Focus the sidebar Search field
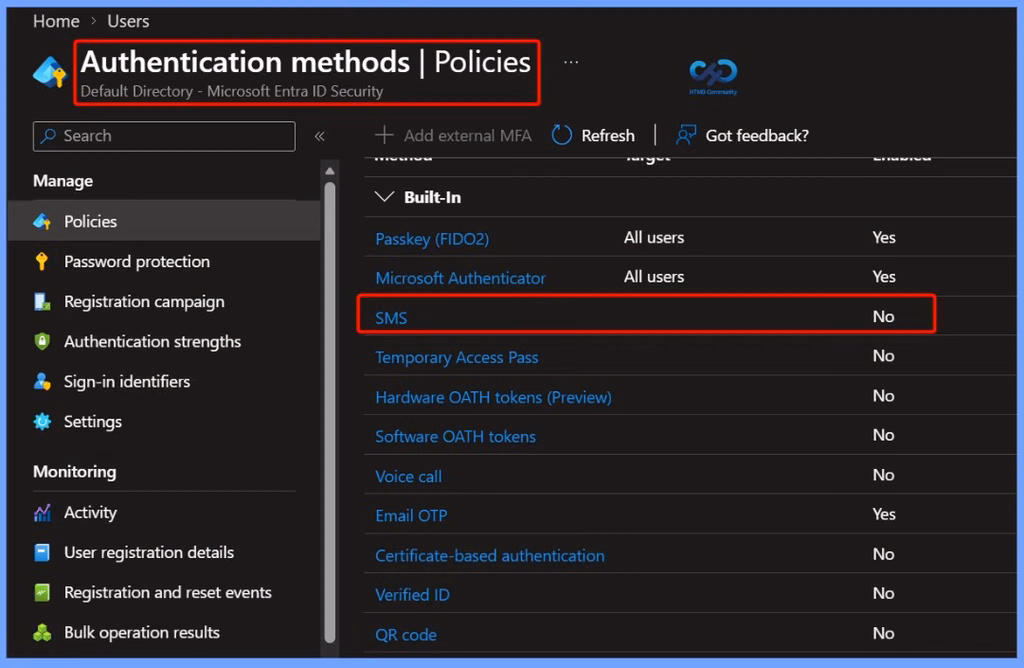1024x668 pixels. (164, 136)
